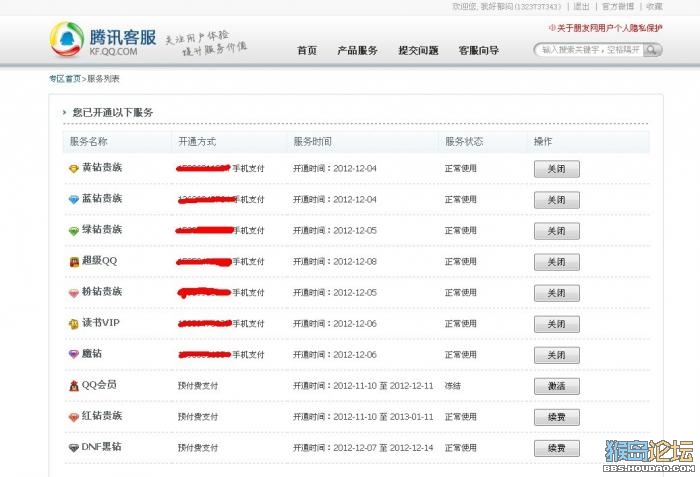Select the 粉钻贵族 service name
The image size is (700, 477).
(x=102, y=292)
